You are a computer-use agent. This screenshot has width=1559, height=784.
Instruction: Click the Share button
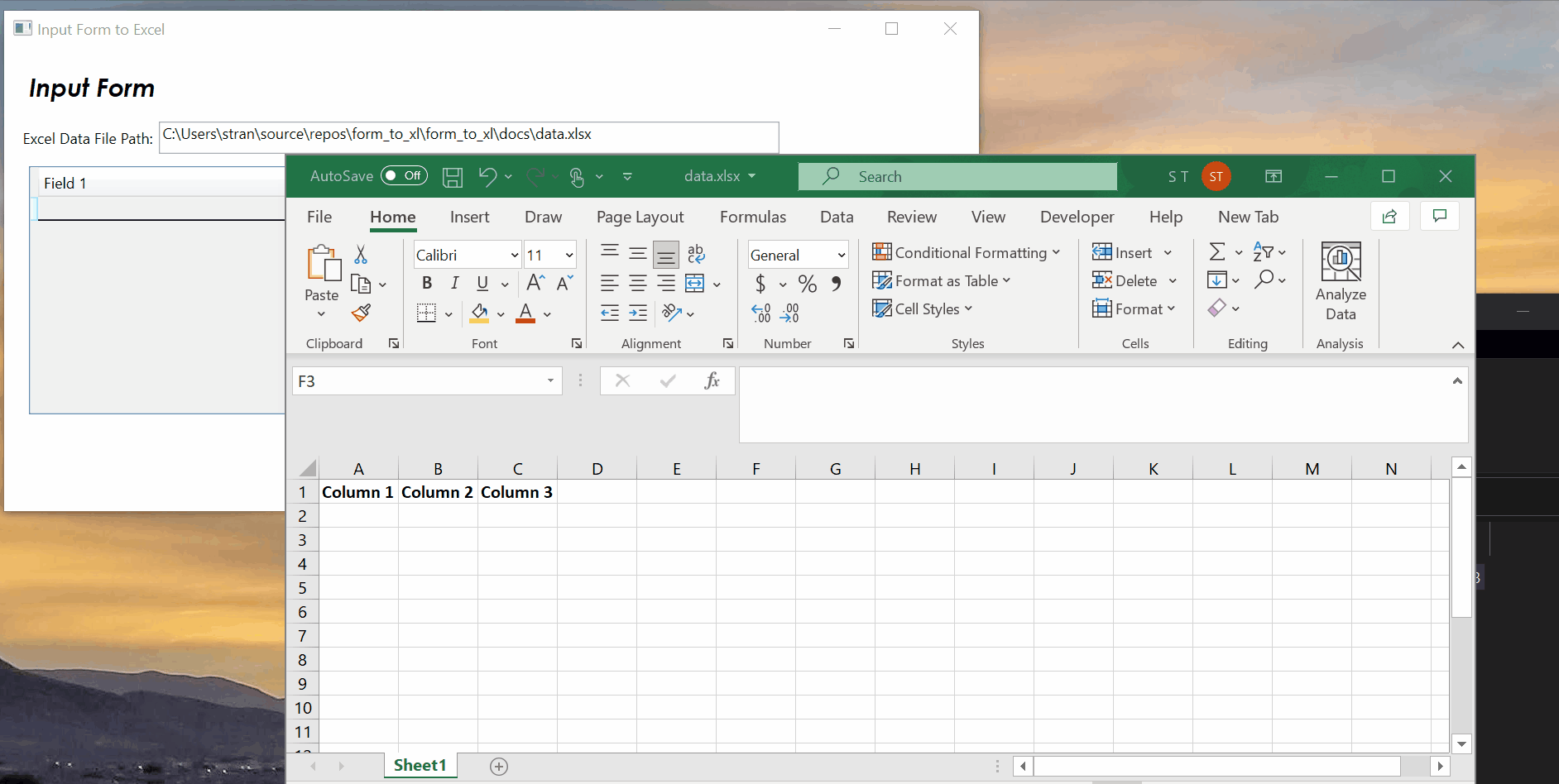(x=1389, y=216)
